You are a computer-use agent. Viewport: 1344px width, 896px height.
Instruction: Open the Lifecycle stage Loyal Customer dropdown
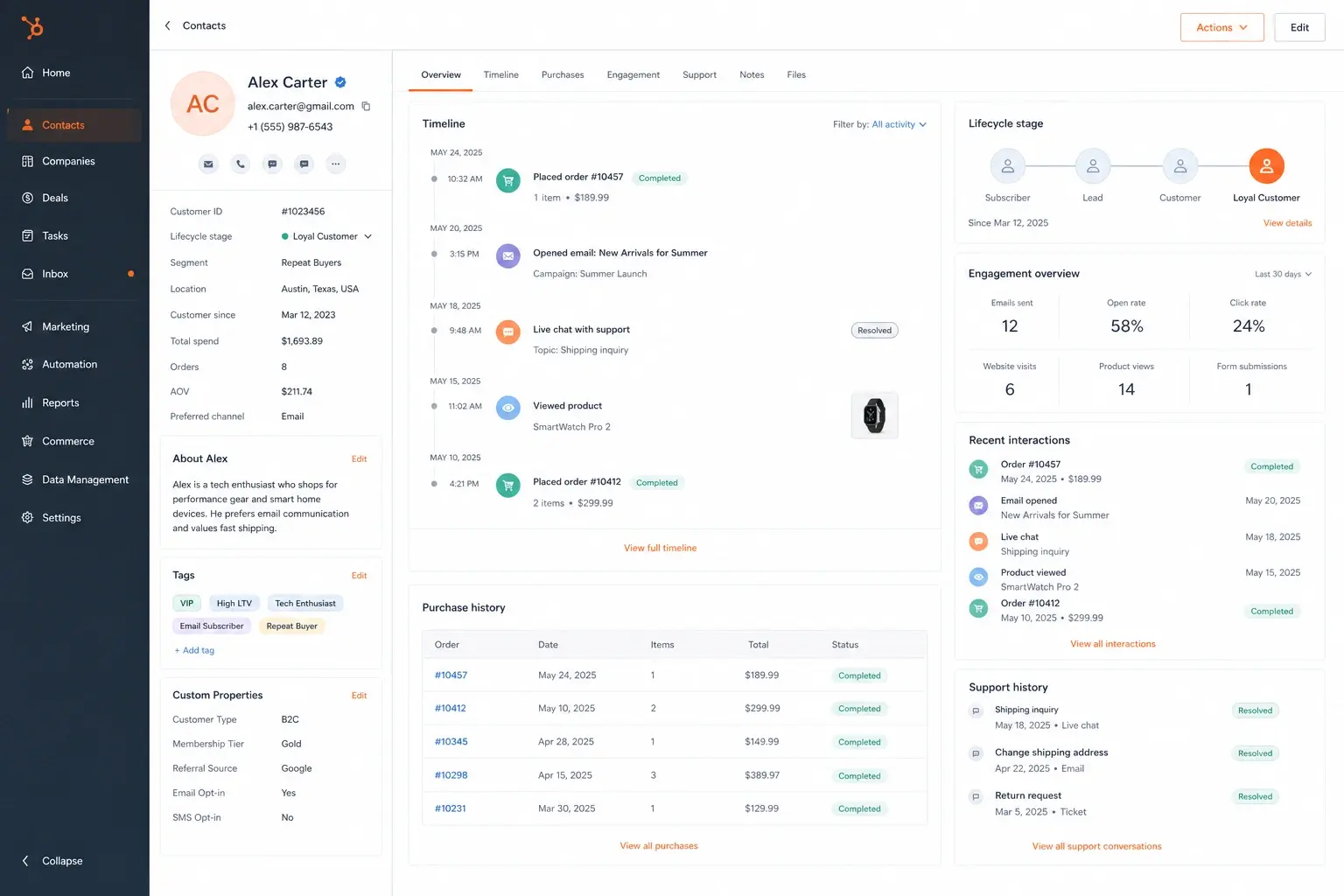(327, 236)
